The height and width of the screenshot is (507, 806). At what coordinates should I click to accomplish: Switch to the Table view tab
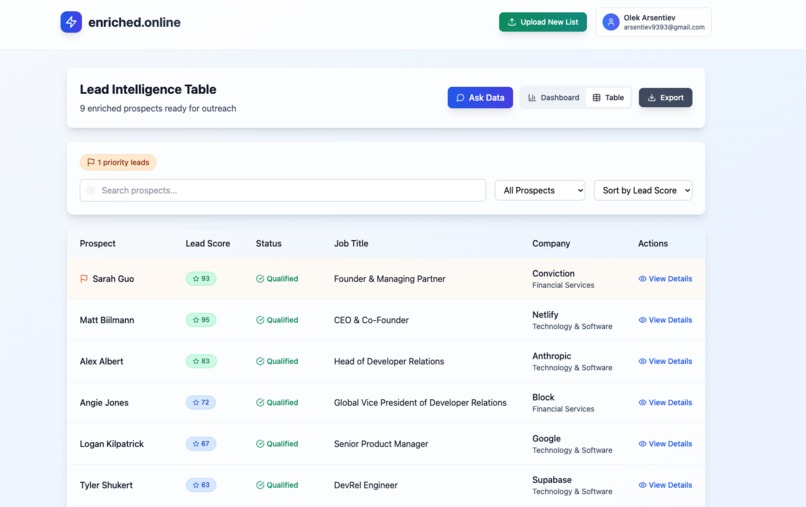coord(608,98)
